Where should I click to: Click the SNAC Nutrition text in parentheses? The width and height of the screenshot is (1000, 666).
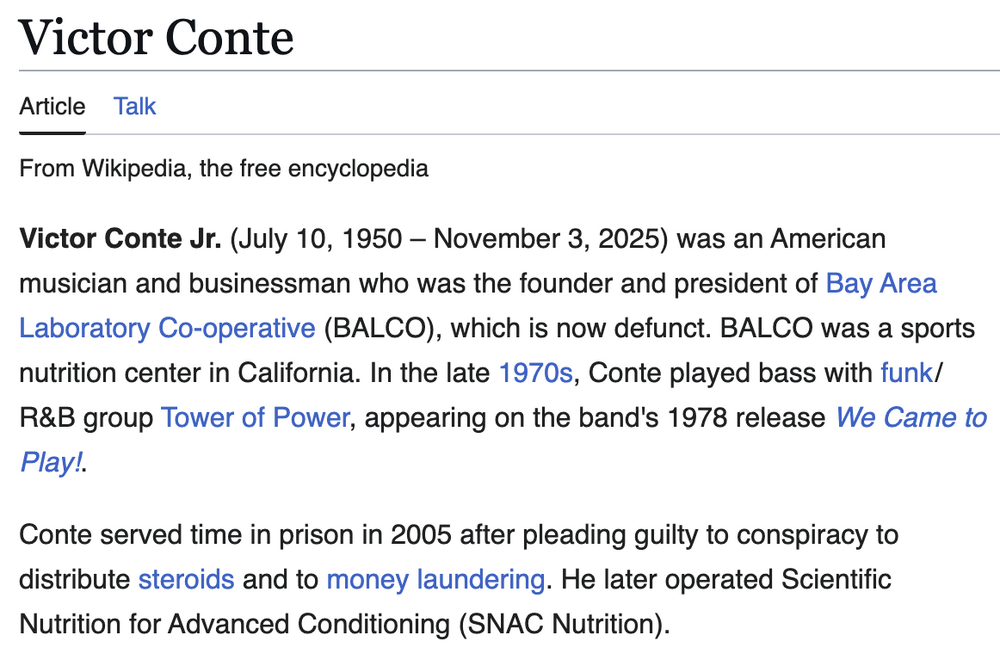click(562, 625)
